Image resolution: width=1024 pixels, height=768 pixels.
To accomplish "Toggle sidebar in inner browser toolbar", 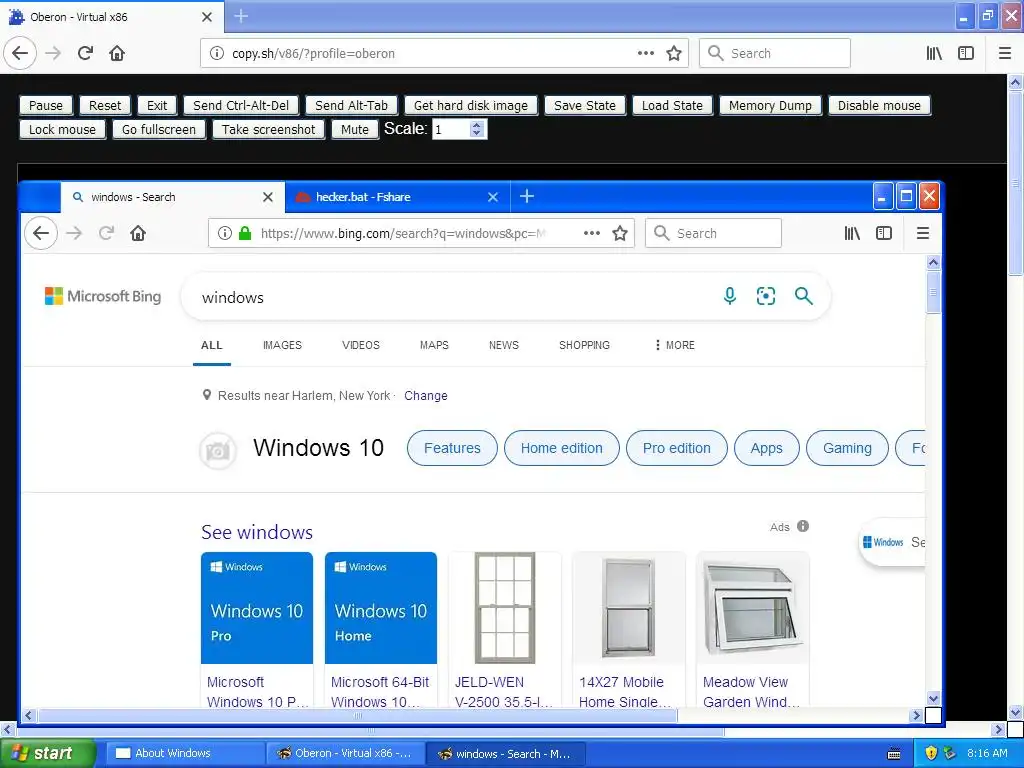I will coord(884,233).
